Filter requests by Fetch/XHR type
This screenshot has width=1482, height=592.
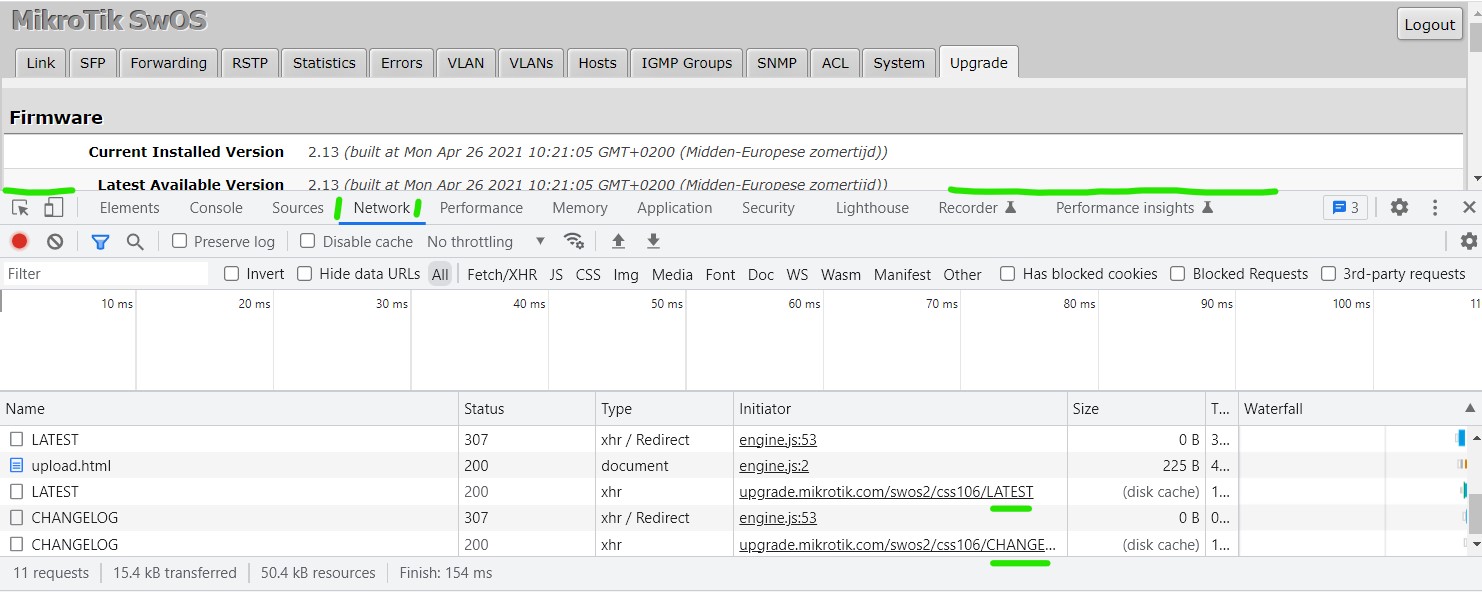tap(502, 274)
